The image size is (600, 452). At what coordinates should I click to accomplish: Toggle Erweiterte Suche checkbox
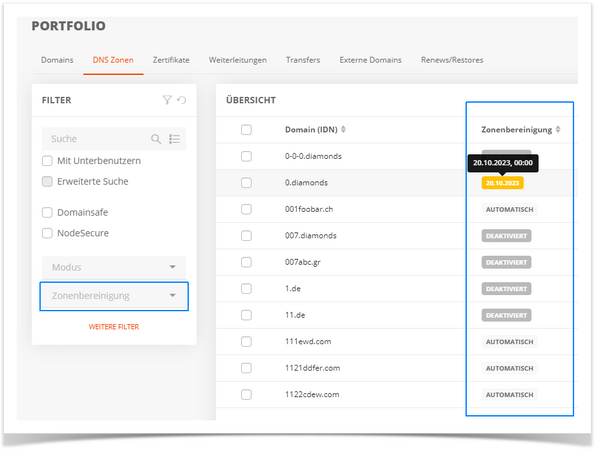tap(47, 181)
